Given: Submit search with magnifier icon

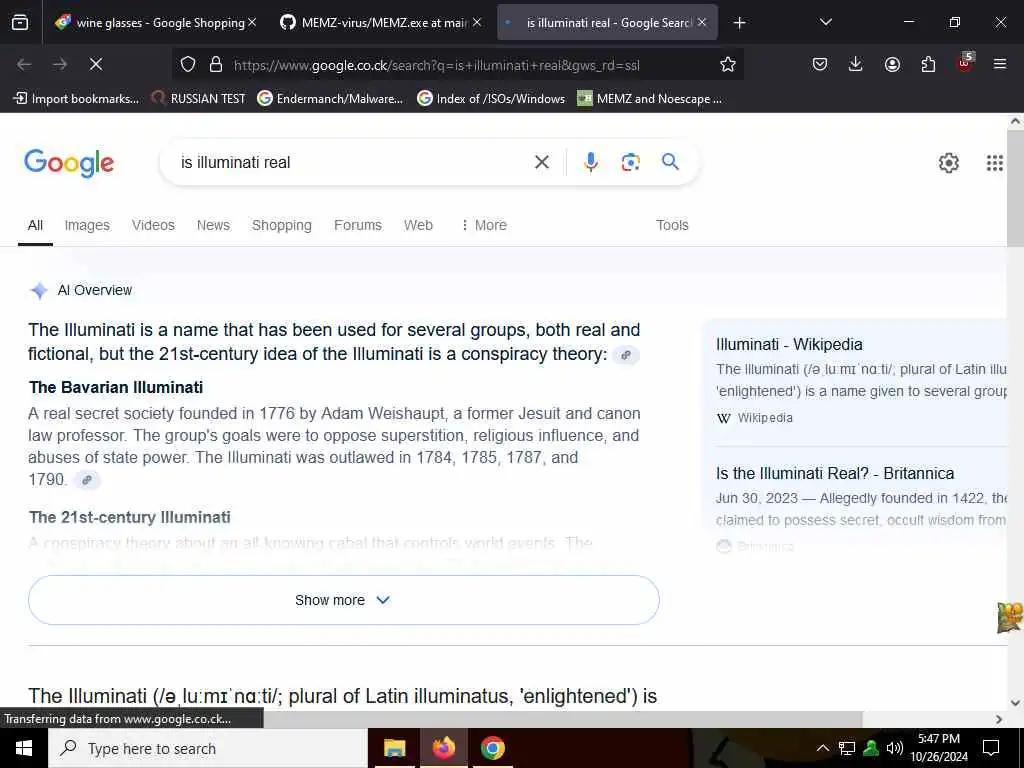Looking at the screenshot, I should click(x=670, y=161).
